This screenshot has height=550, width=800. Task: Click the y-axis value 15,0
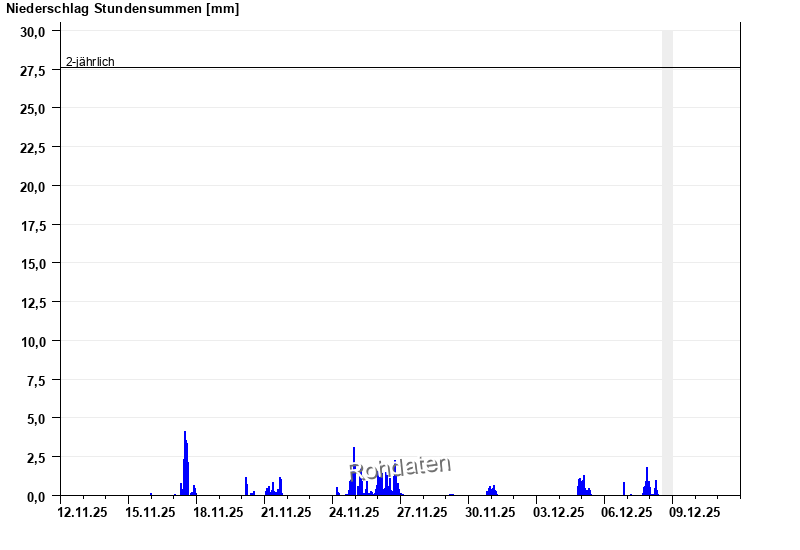point(33,264)
